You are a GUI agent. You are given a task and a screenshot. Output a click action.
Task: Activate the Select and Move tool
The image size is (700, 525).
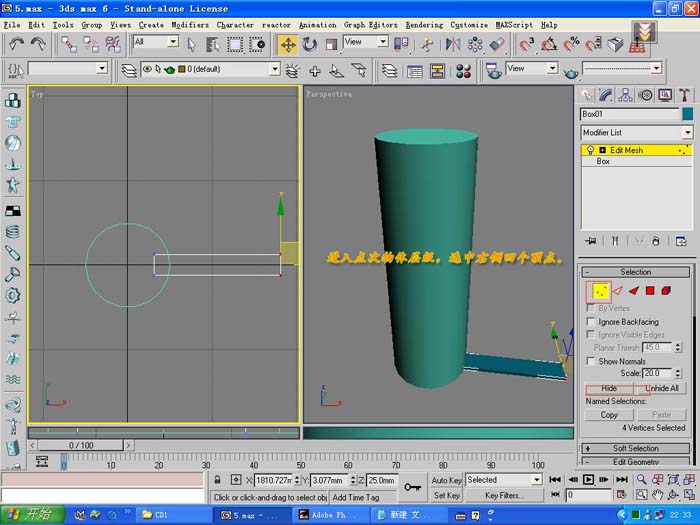[288, 45]
